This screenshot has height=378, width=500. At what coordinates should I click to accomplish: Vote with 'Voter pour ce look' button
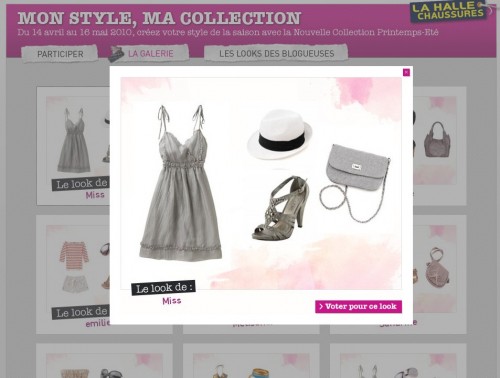(358, 307)
